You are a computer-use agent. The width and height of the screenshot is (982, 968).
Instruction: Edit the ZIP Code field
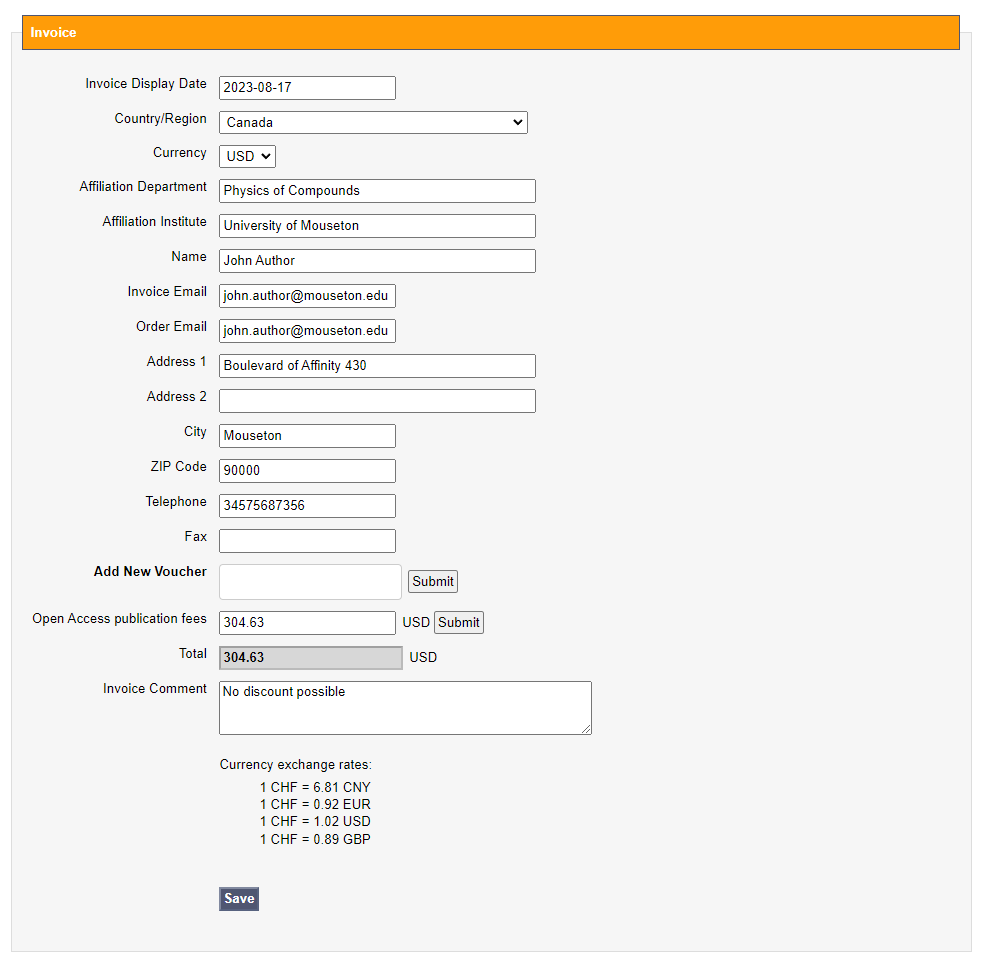click(x=307, y=471)
